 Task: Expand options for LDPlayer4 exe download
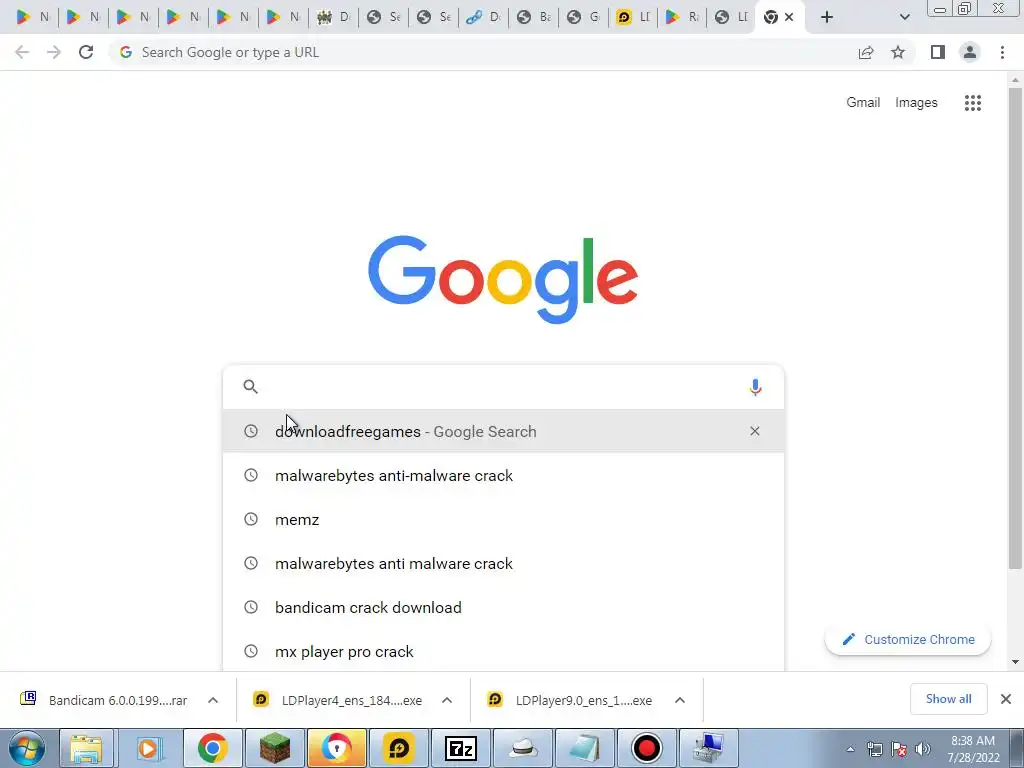(x=447, y=700)
